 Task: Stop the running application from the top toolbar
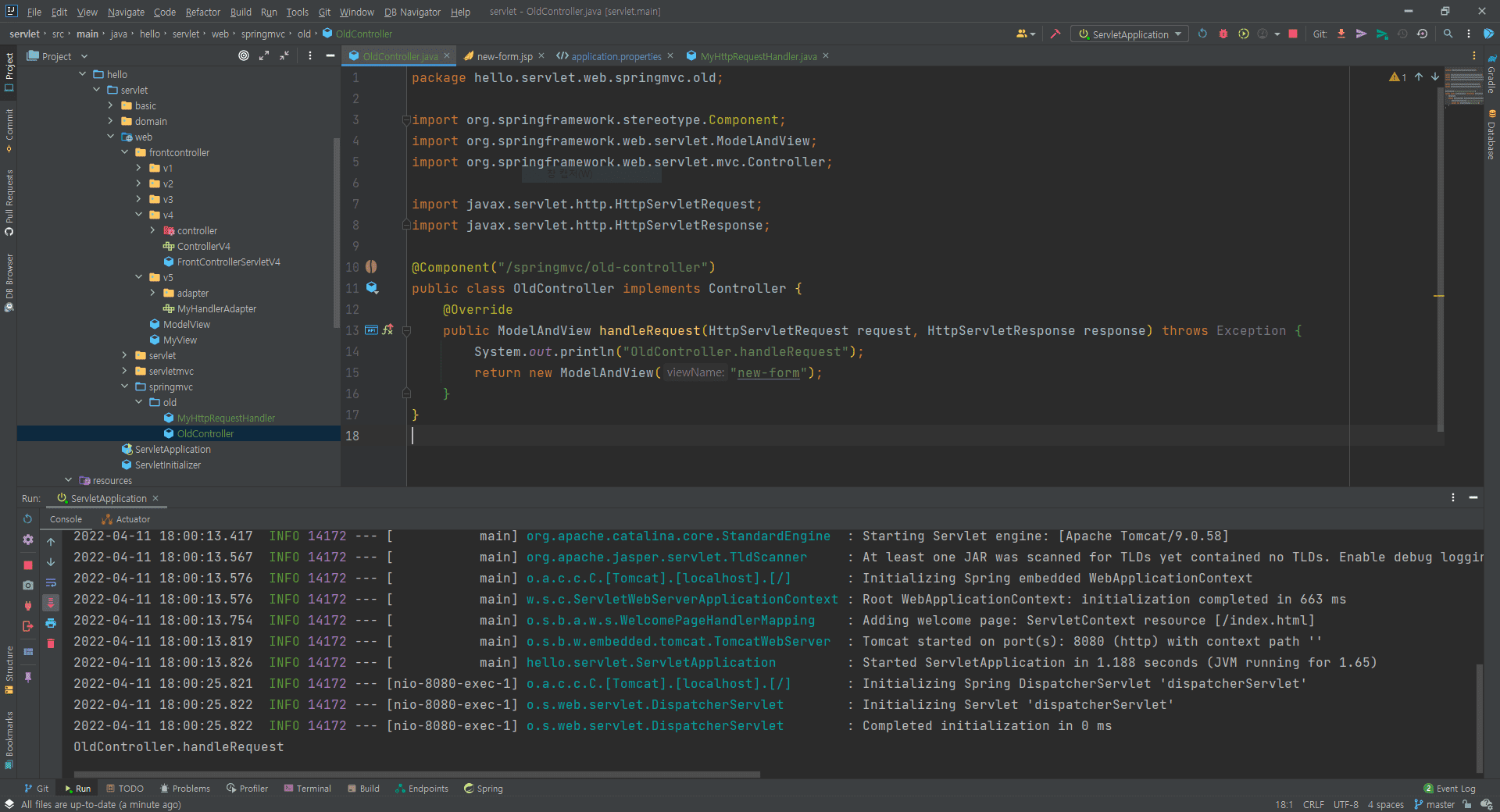[x=1293, y=34]
